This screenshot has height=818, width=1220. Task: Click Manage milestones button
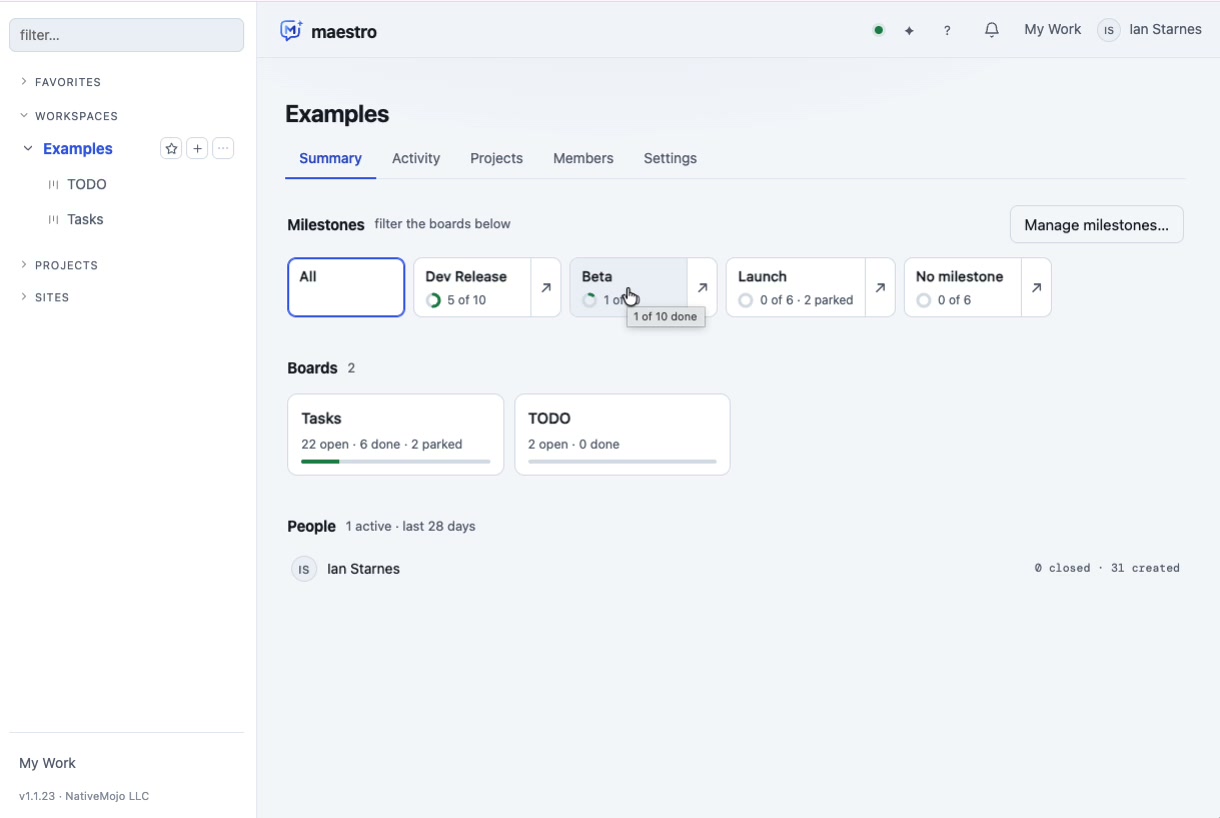tap(1097, 225)
